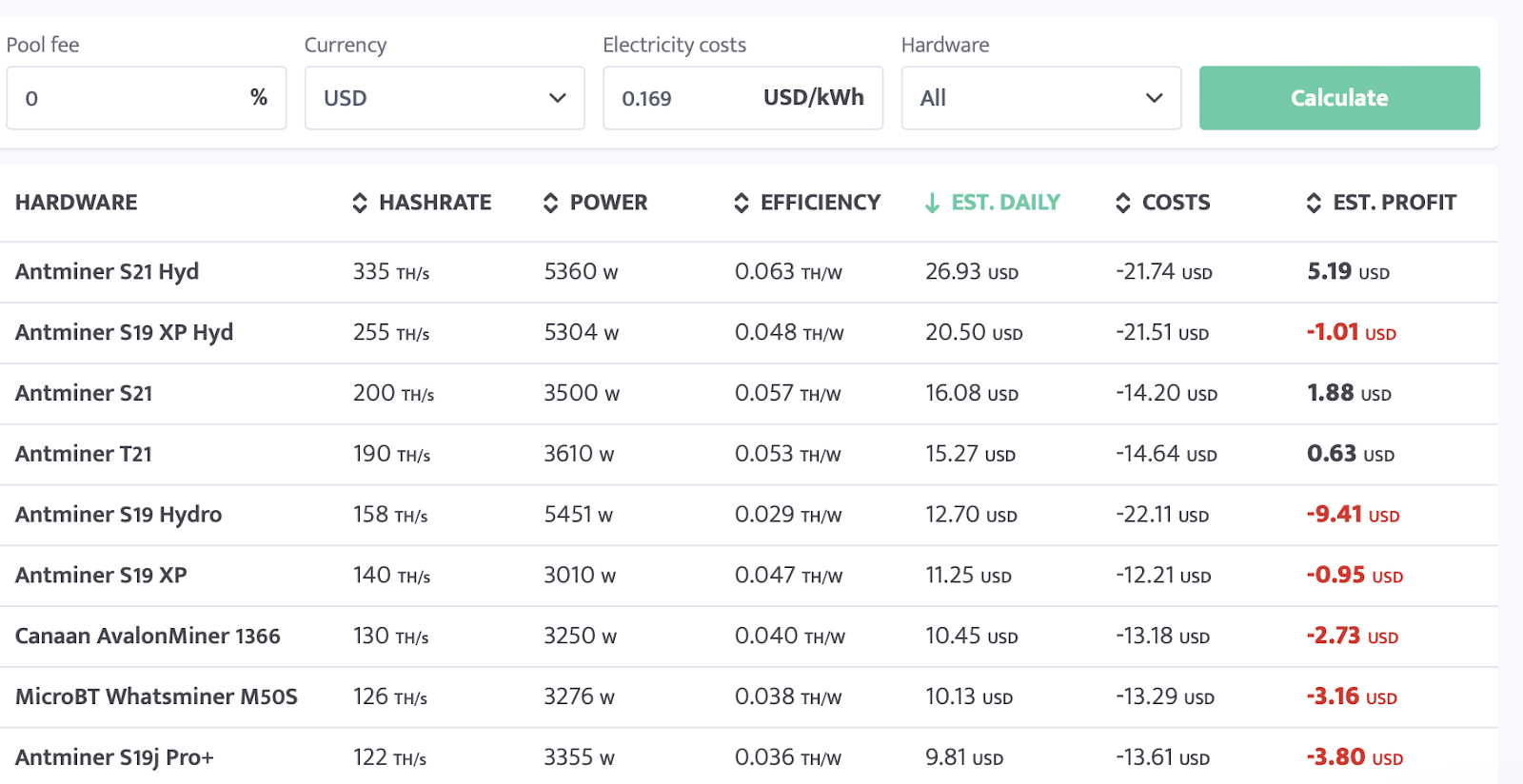Click the Costs column sort arrows
Viewport: 1523px width, 784px height.
coord(1123,203)
